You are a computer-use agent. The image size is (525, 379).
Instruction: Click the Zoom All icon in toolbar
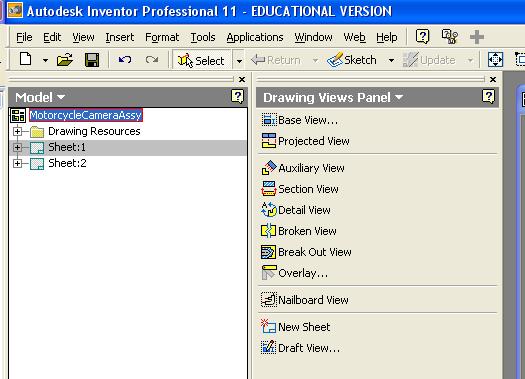click(x=495, y=60)
